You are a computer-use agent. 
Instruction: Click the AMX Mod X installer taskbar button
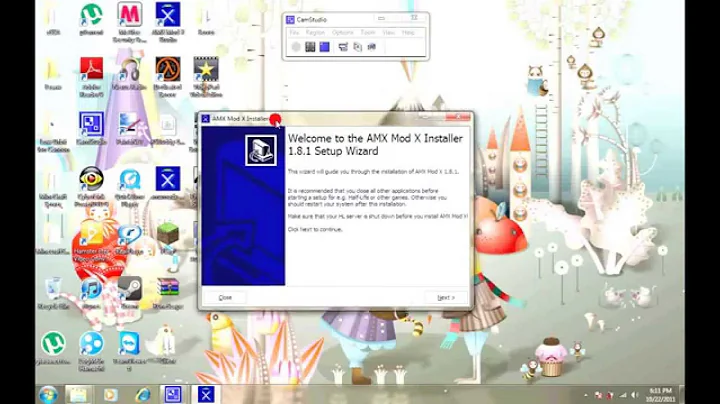(206, 394)
